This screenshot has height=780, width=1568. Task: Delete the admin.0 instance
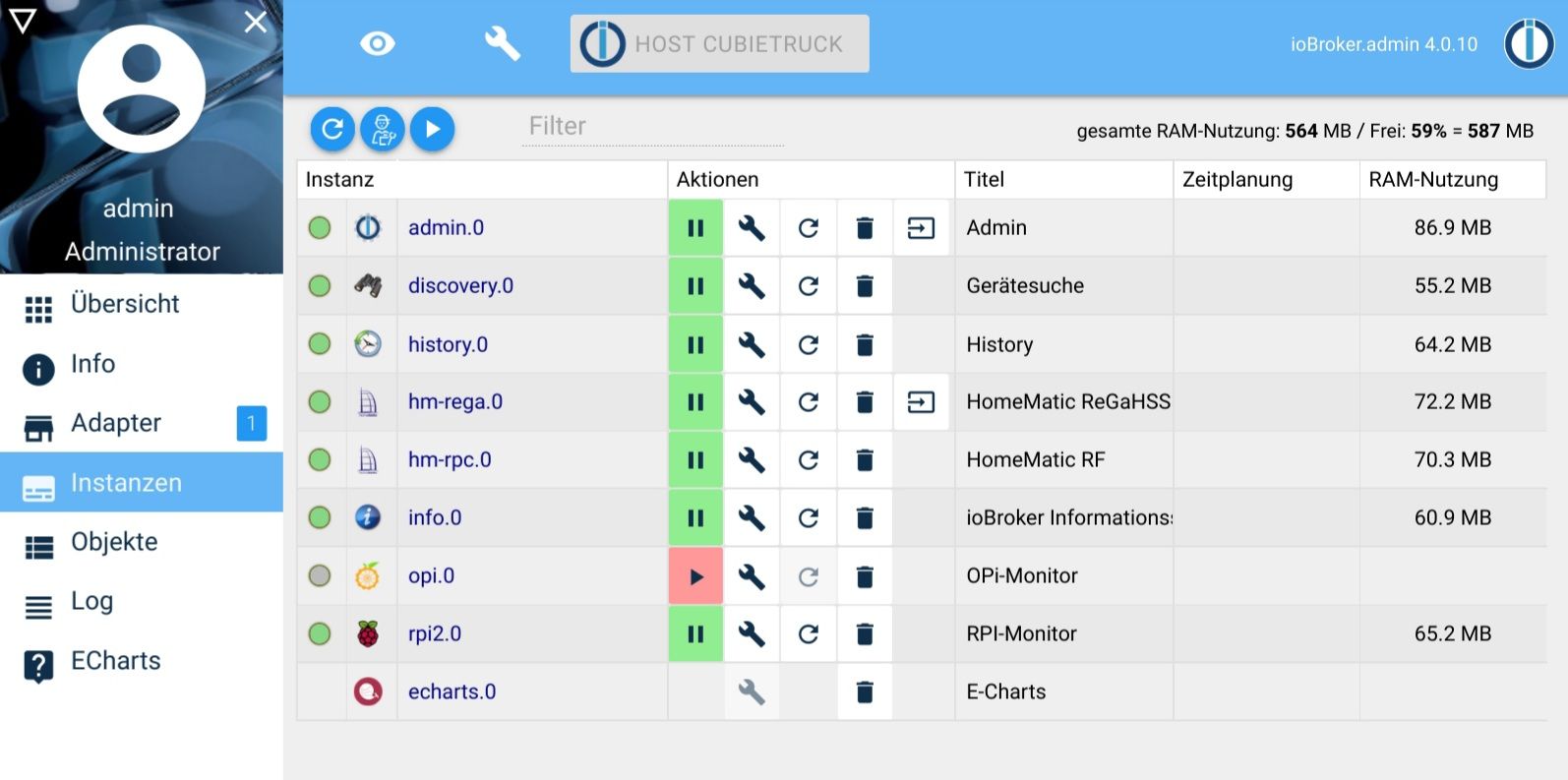pyautogui.click(x=865, y=228)
